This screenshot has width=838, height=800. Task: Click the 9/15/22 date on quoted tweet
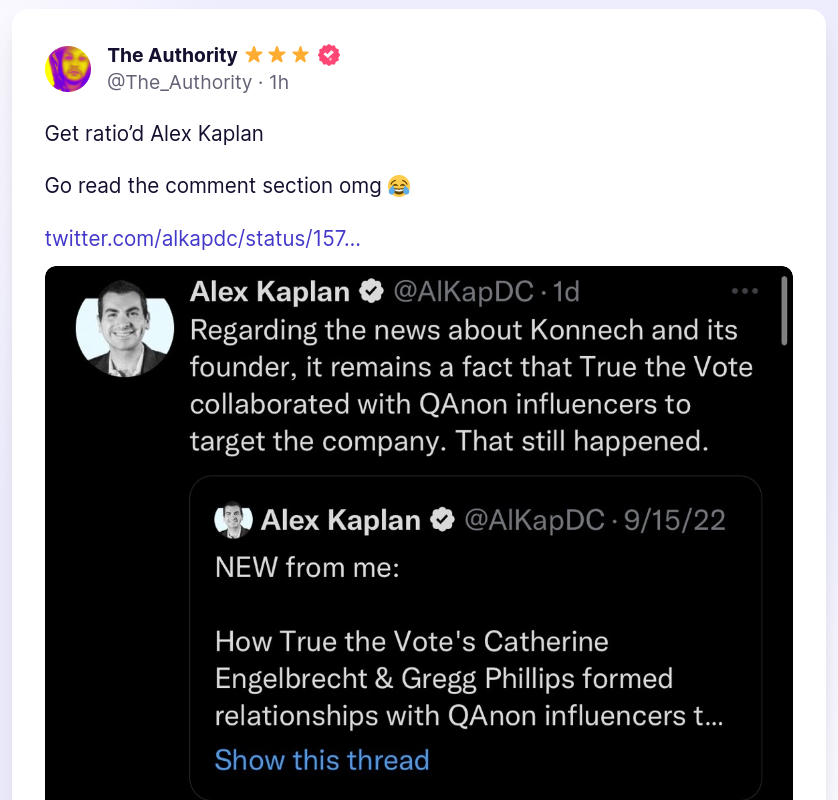[675, 520]
